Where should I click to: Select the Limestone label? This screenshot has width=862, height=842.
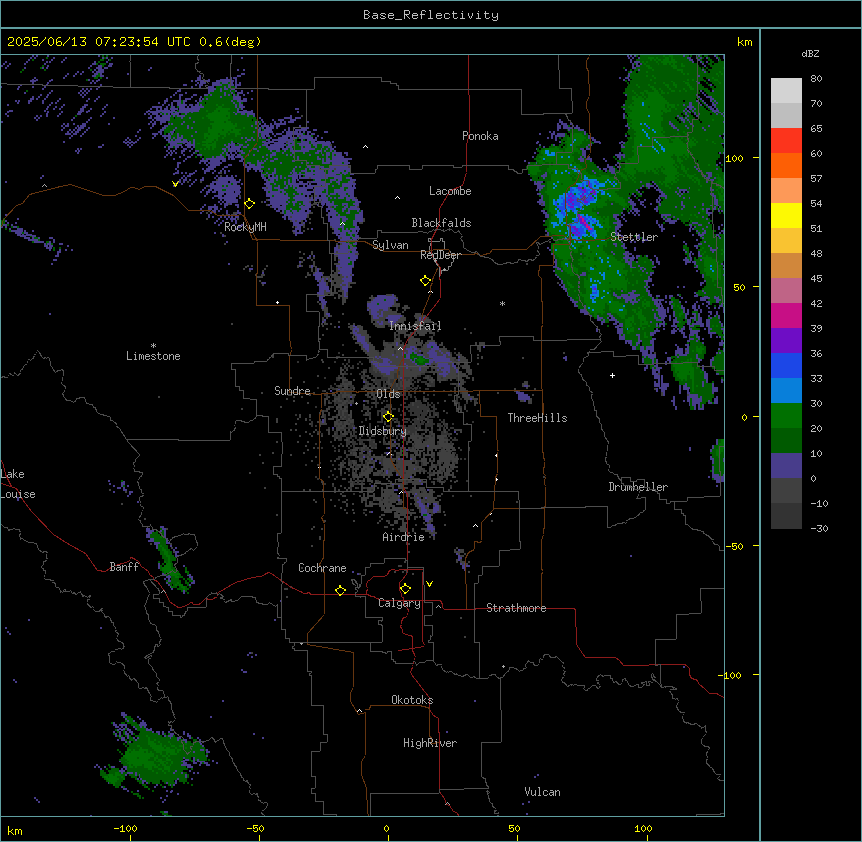point(153,356)
